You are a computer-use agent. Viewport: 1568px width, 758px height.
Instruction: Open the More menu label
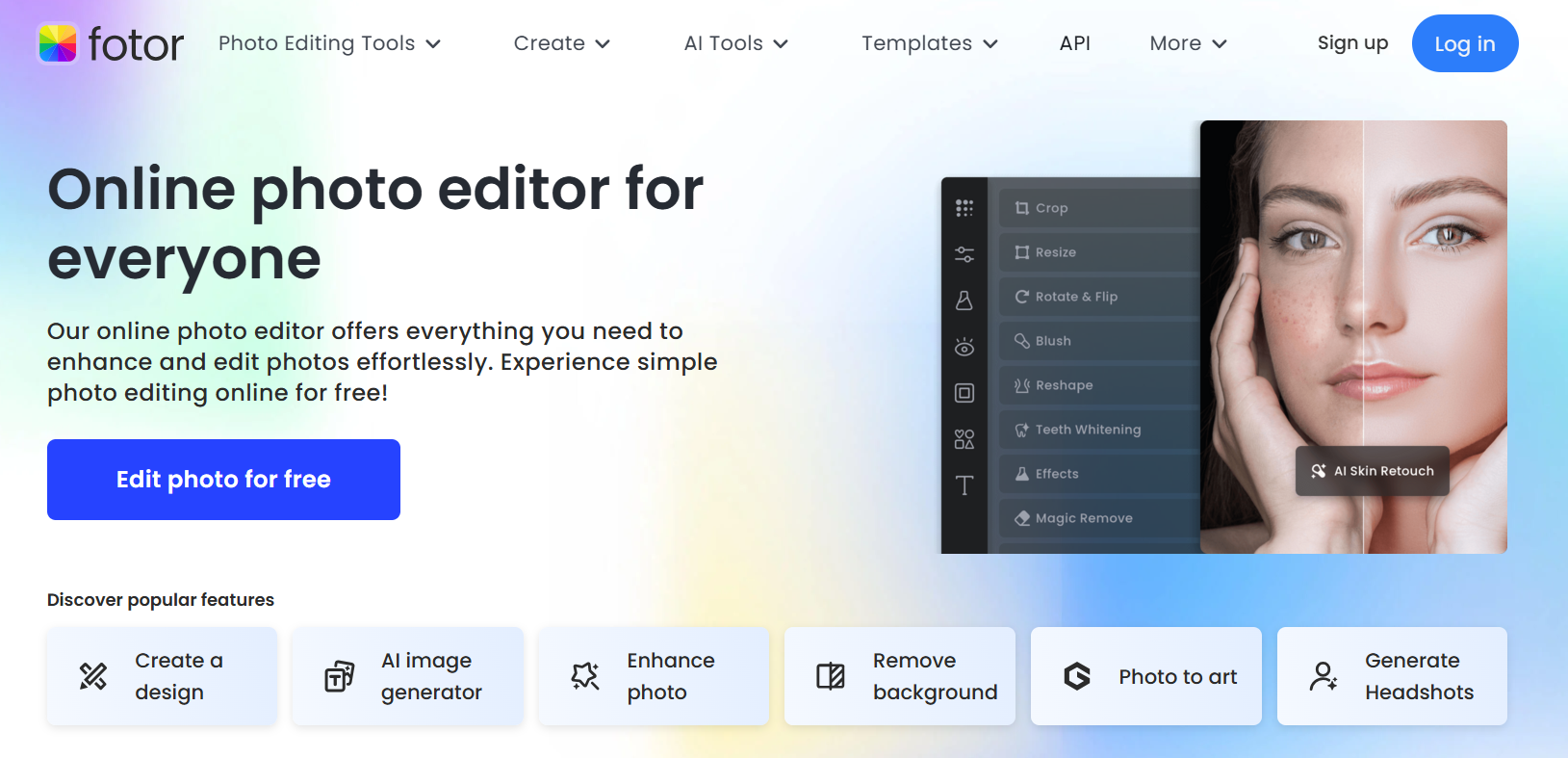pos(1175,43)
